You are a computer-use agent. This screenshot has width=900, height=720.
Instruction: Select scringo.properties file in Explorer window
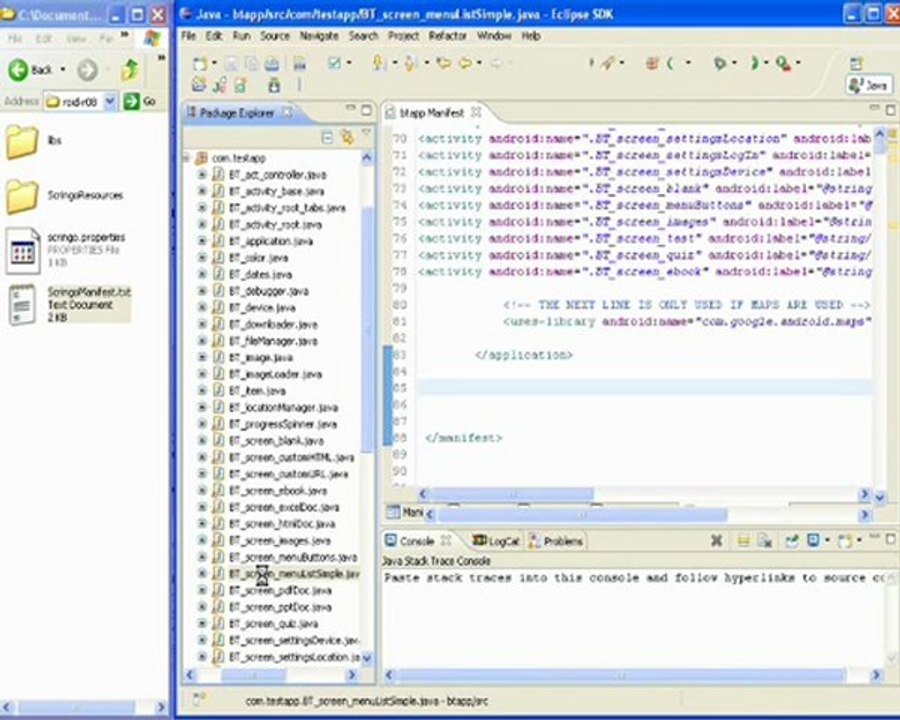(x=66, y=250)
